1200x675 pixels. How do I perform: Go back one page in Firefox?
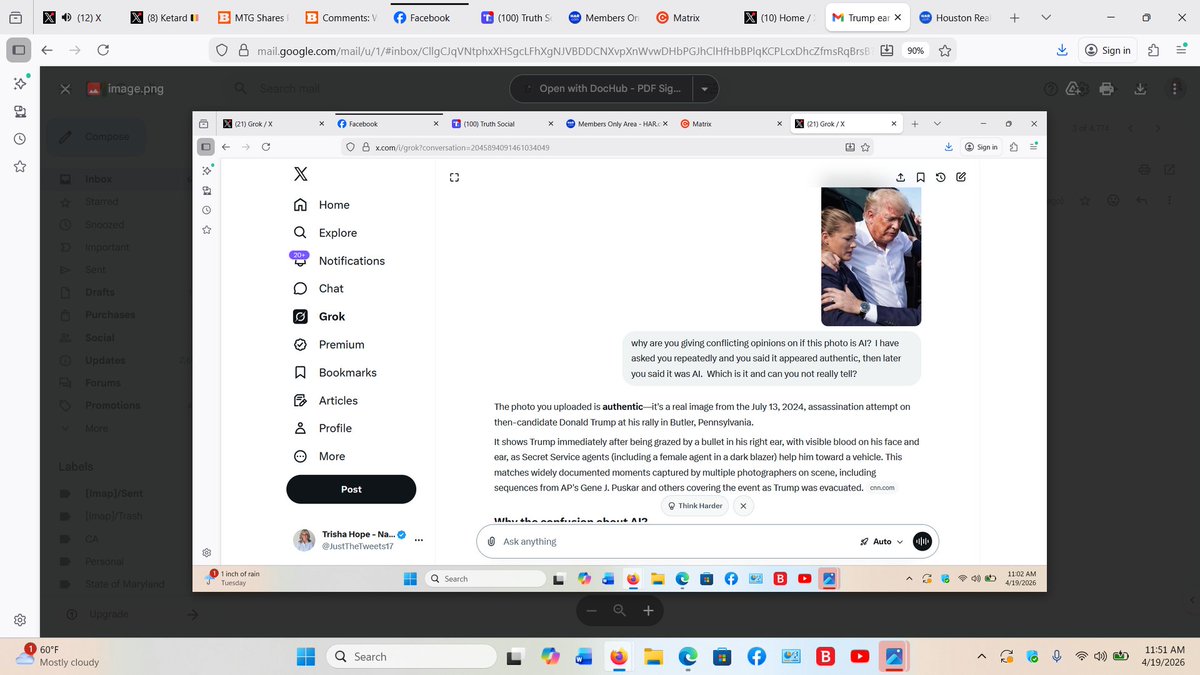(x=47, y=50)
